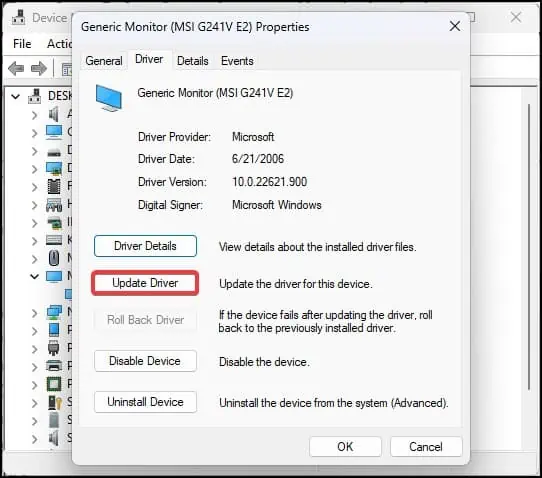The width and height of the screenshot is (542, 478).
Task: Open the File menu
Action: [22, 44]
